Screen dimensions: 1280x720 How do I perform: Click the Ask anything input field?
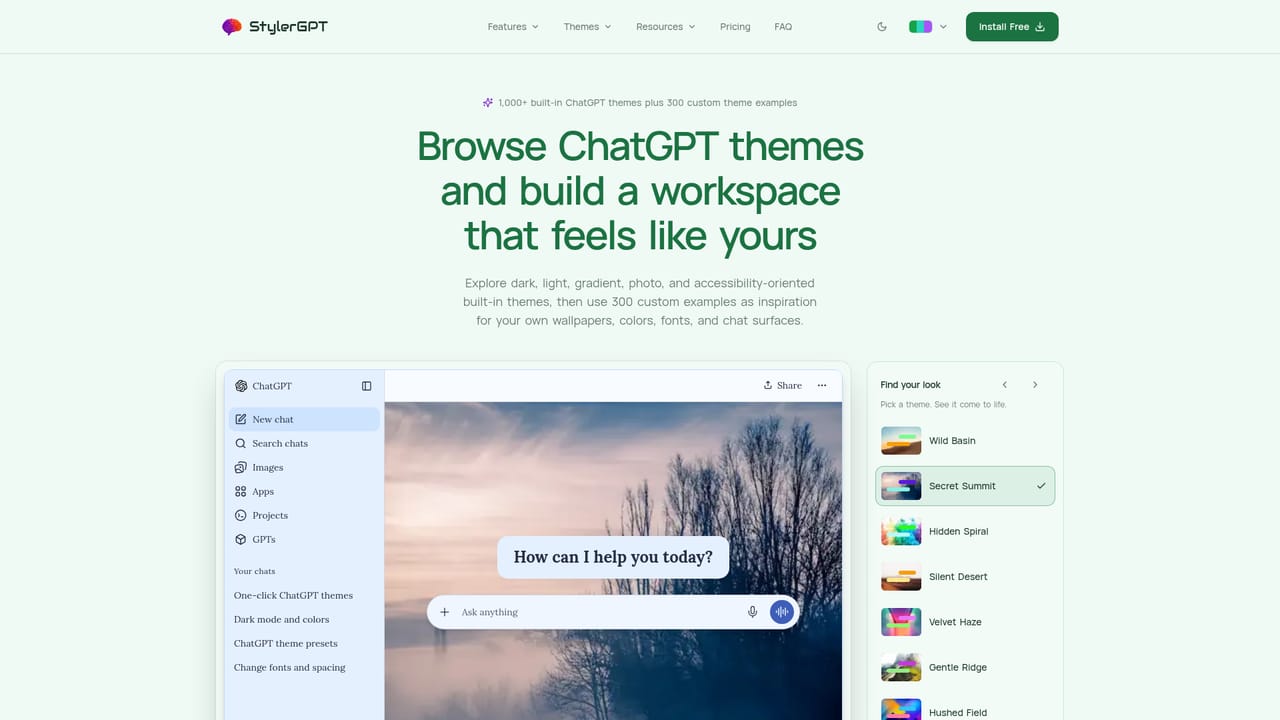[600, 612]
